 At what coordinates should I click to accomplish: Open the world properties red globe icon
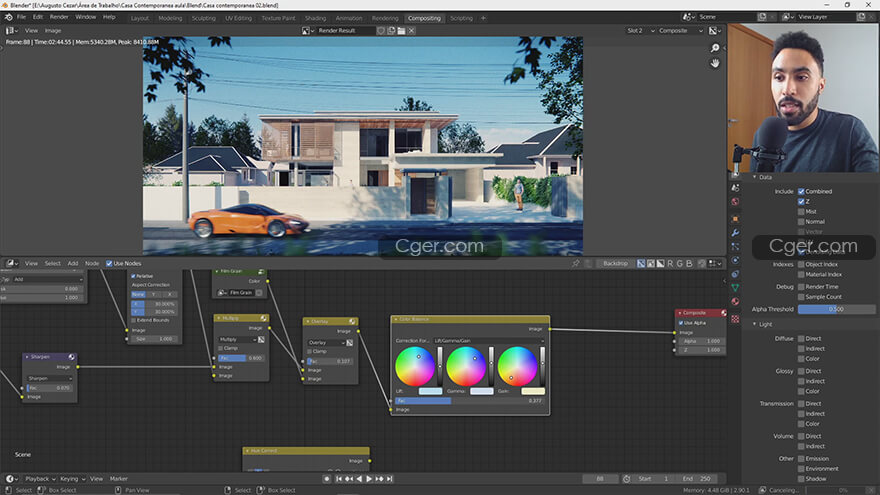tap(735, 201)
